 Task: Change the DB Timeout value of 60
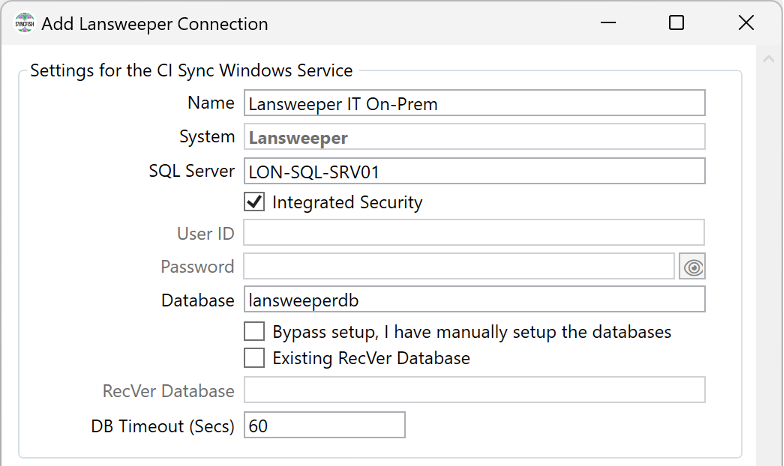point(324,425)
